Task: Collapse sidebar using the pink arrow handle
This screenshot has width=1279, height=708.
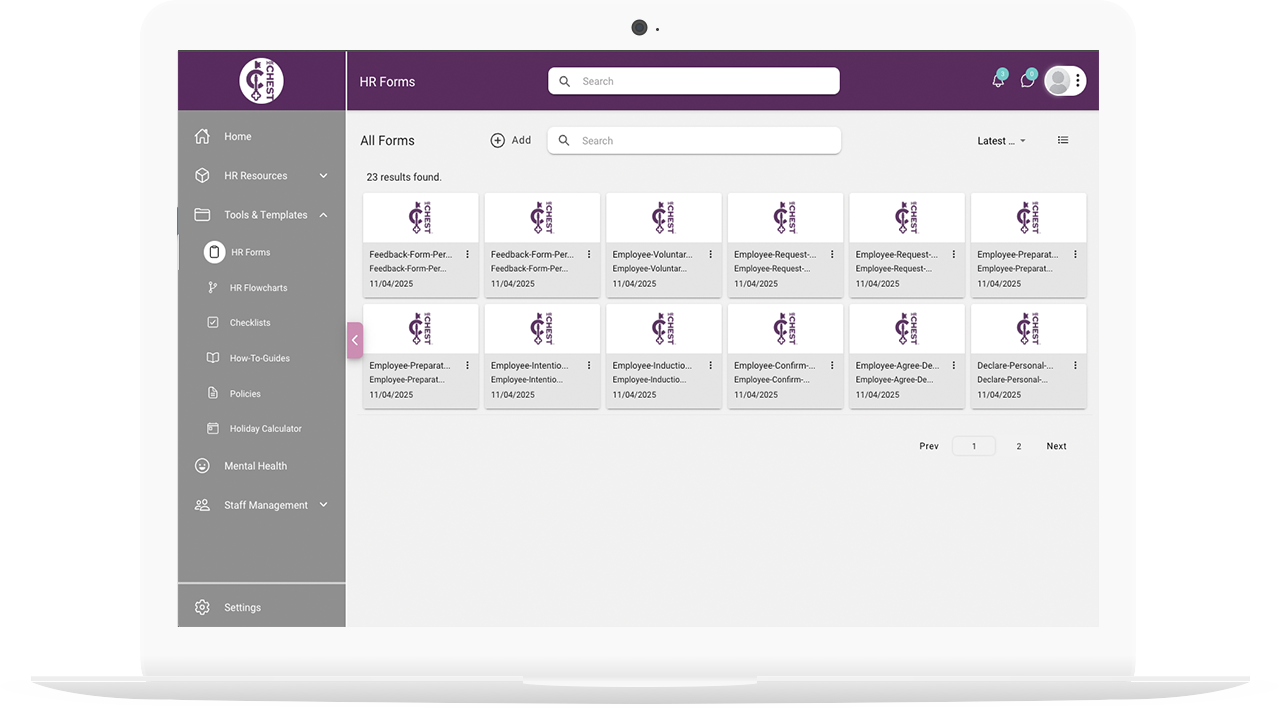Action: click(355, 340)
